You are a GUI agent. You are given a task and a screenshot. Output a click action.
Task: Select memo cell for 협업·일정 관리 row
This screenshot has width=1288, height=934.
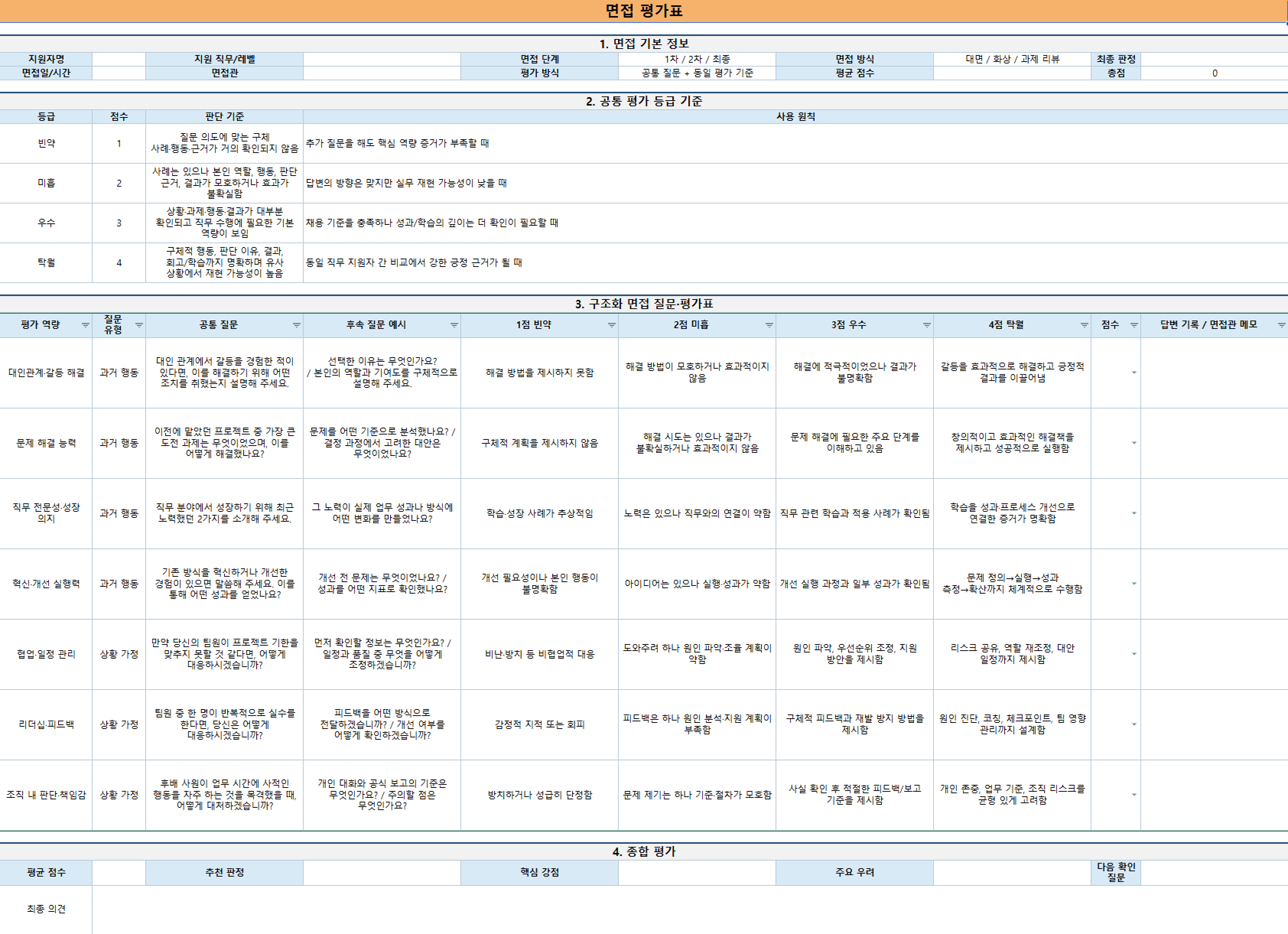coord(1214,654)
